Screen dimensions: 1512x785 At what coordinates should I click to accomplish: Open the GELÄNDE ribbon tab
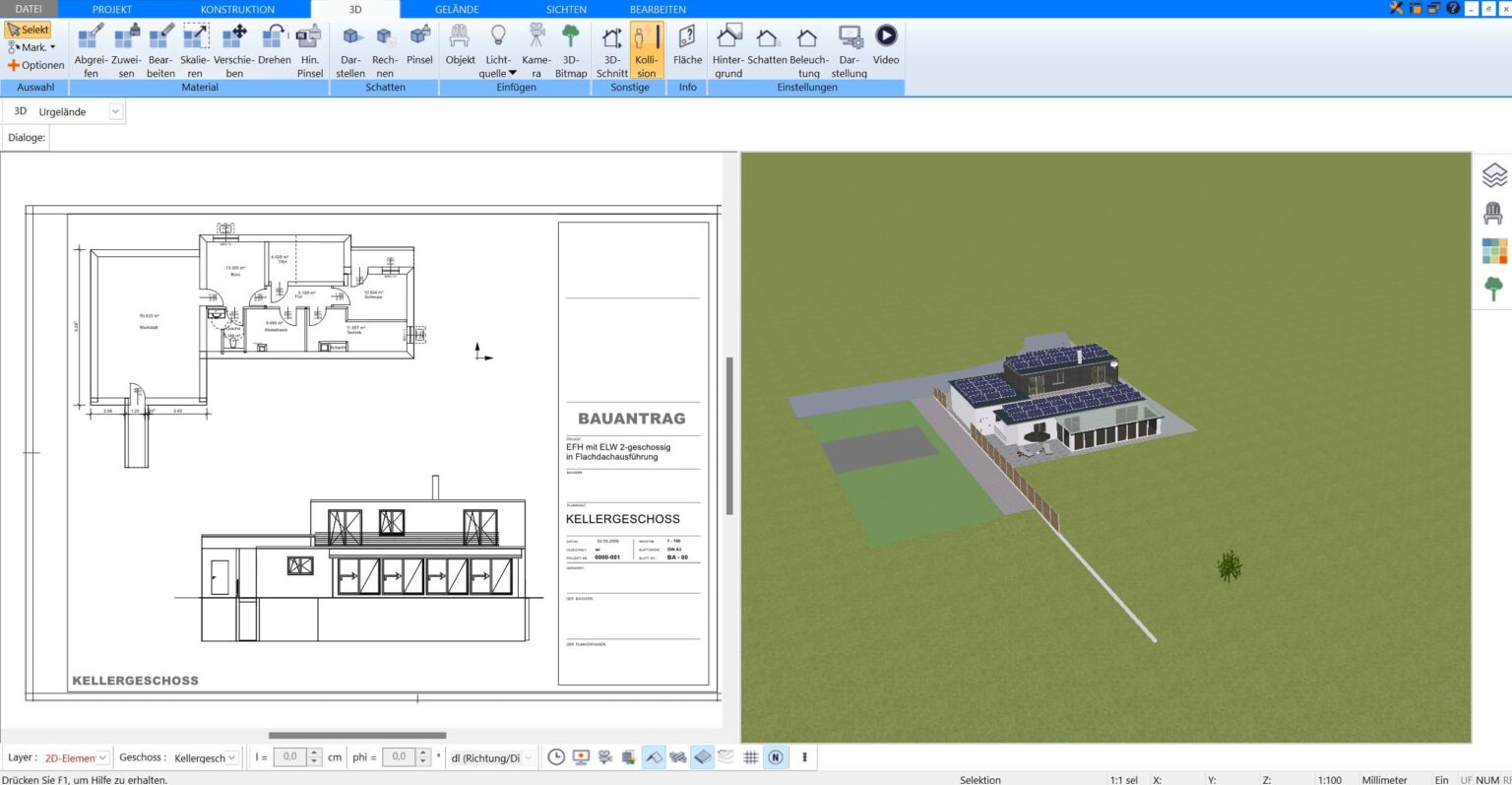click(457, 9)
